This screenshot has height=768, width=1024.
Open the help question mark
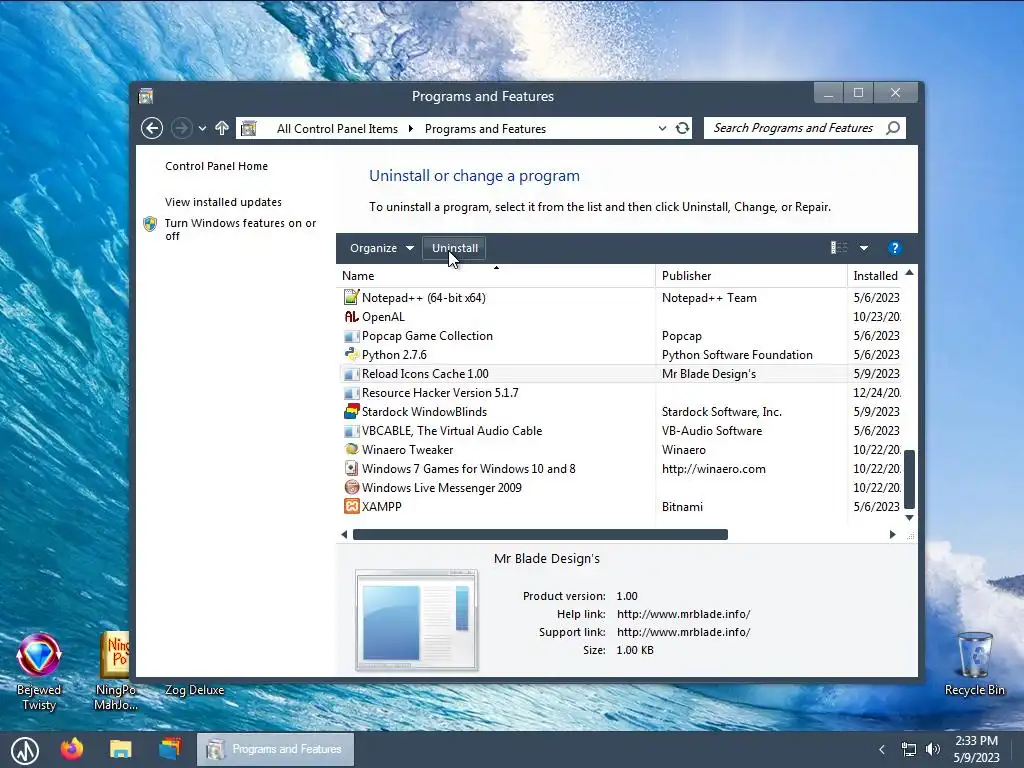[x=895, y=248]
